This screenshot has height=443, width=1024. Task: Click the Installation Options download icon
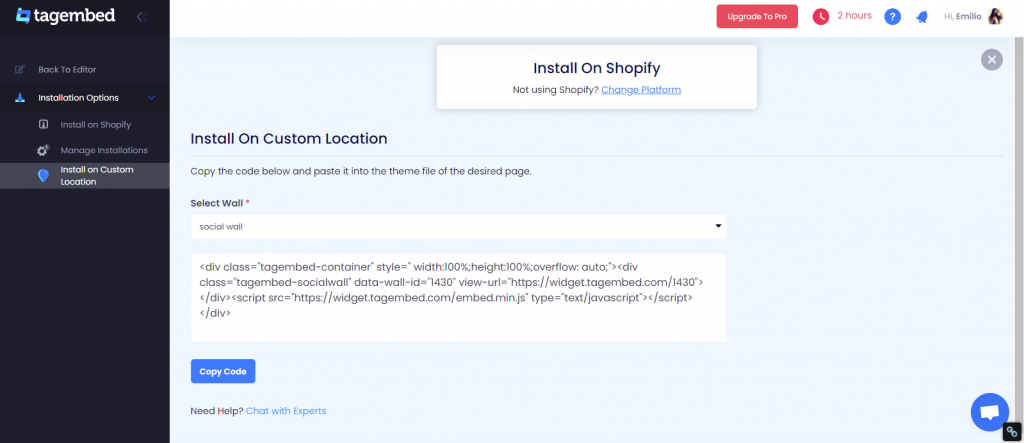(x=20, y=98)
